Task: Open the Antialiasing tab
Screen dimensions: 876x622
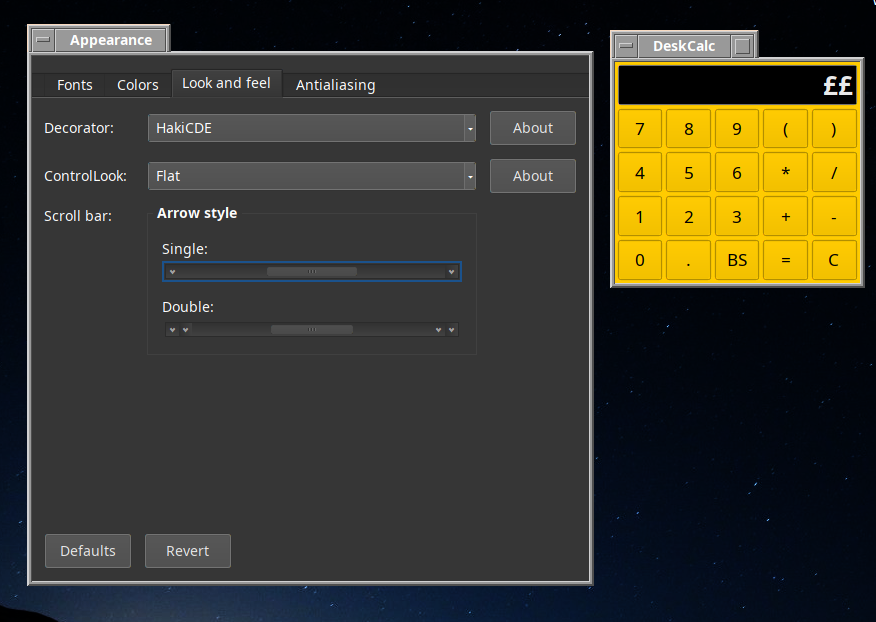Action: click(335, 85)
